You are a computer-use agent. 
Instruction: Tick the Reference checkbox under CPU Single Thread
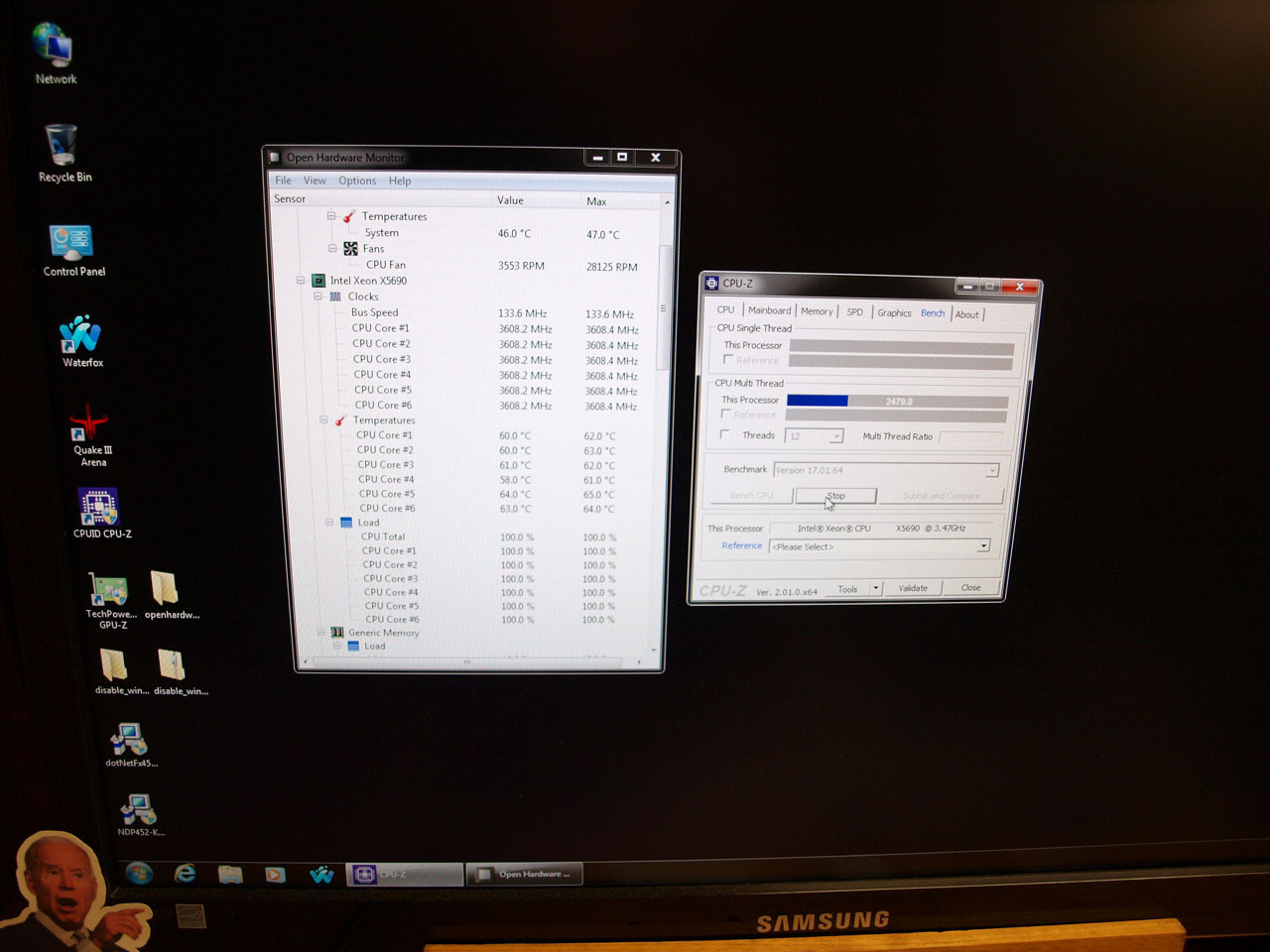[728, 360]
